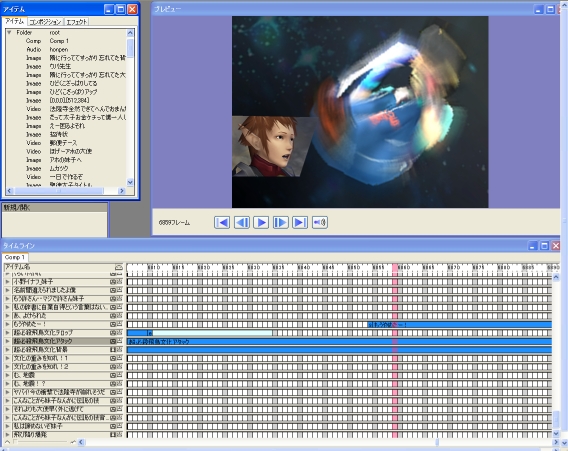
Task: Click the item list scroll down arrow
Action: tap(130, 182)
